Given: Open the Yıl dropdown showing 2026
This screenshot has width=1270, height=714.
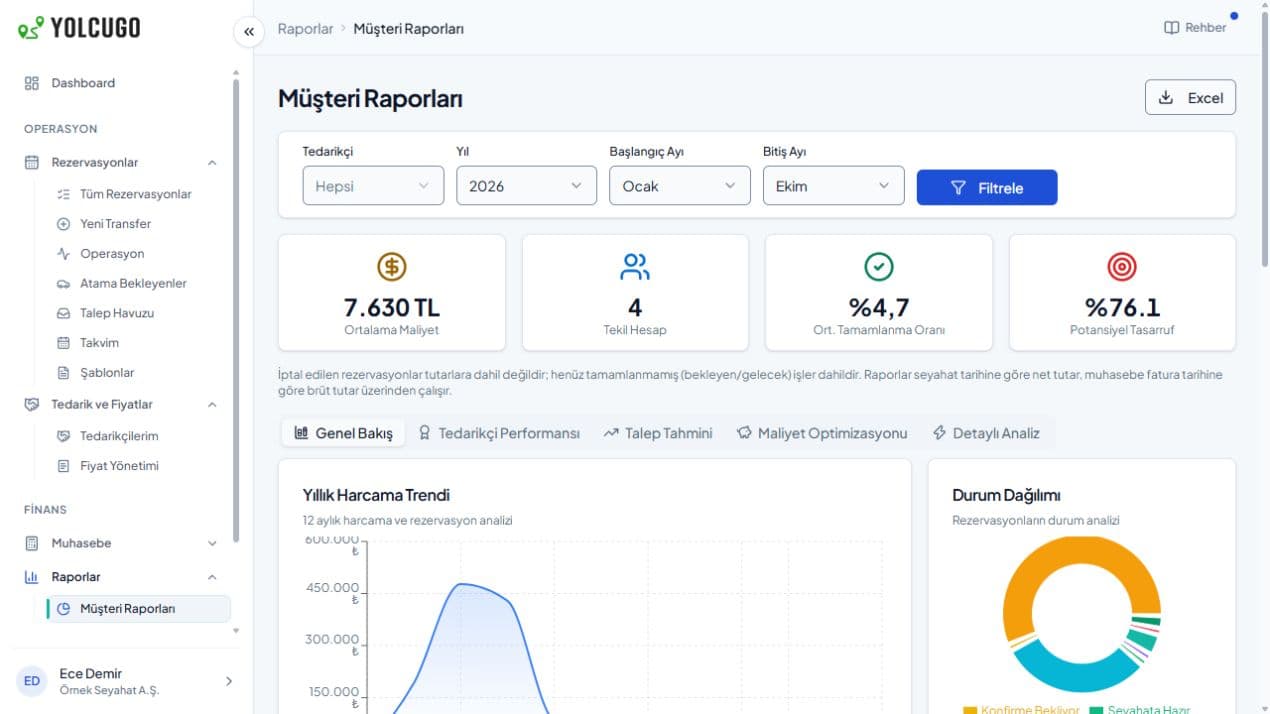Looking at the screenshot, I should (x=526, y=186).
